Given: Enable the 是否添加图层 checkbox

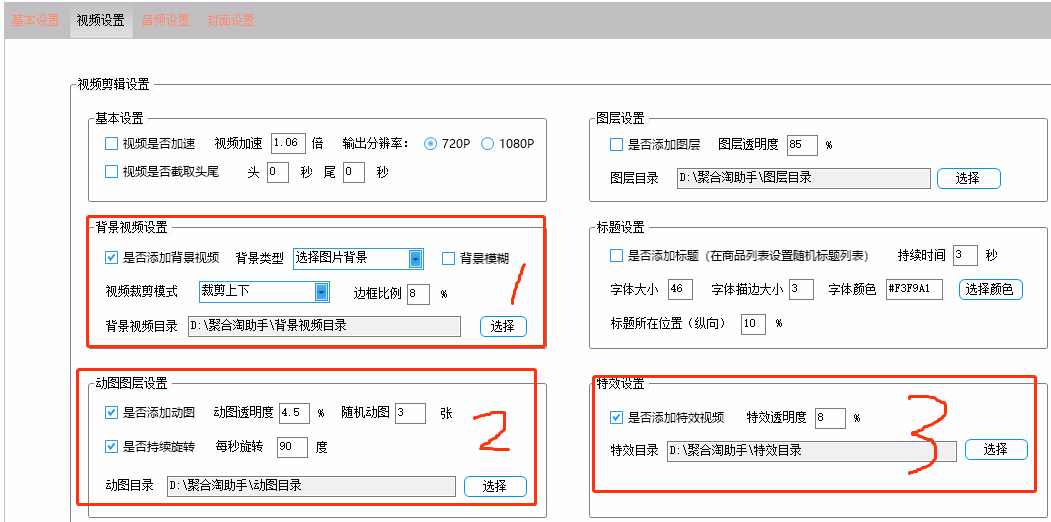Looking at the screenshot, I should tap(616, 144).
